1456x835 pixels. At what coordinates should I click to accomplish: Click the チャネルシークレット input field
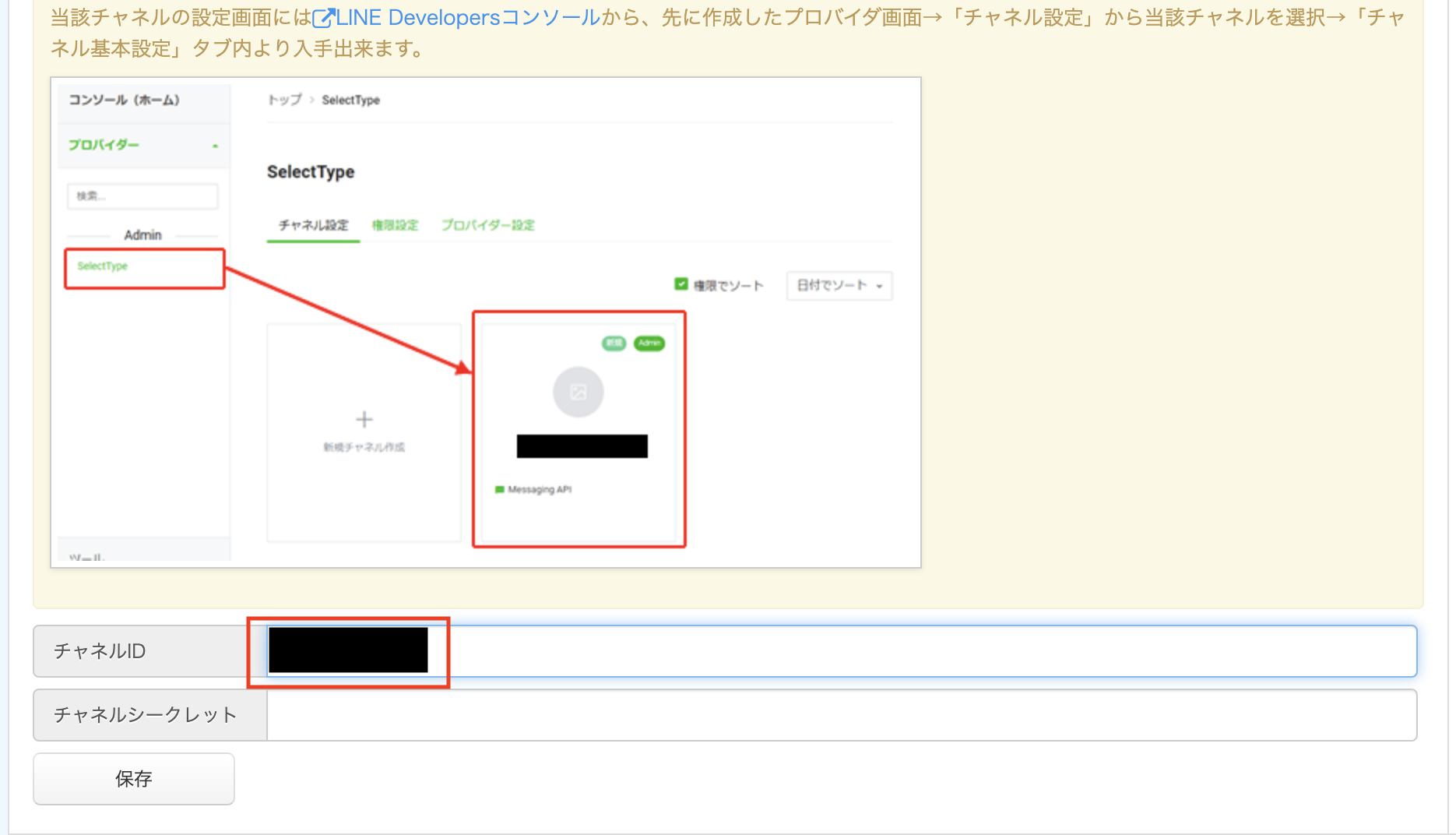[x=842, y=715]
